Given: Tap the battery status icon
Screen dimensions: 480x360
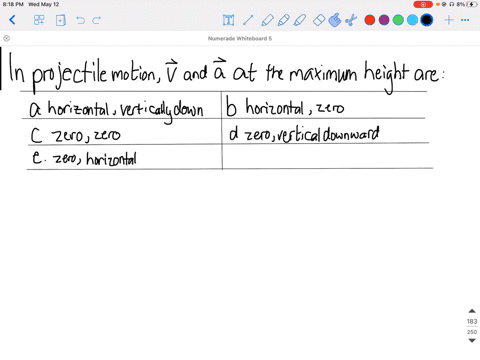Looking at the screenshot, I should [x=472, y=4].
